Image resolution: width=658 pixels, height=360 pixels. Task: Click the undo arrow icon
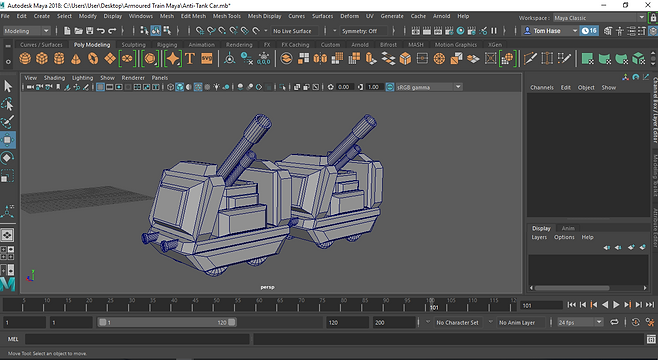tap(101, 31)
